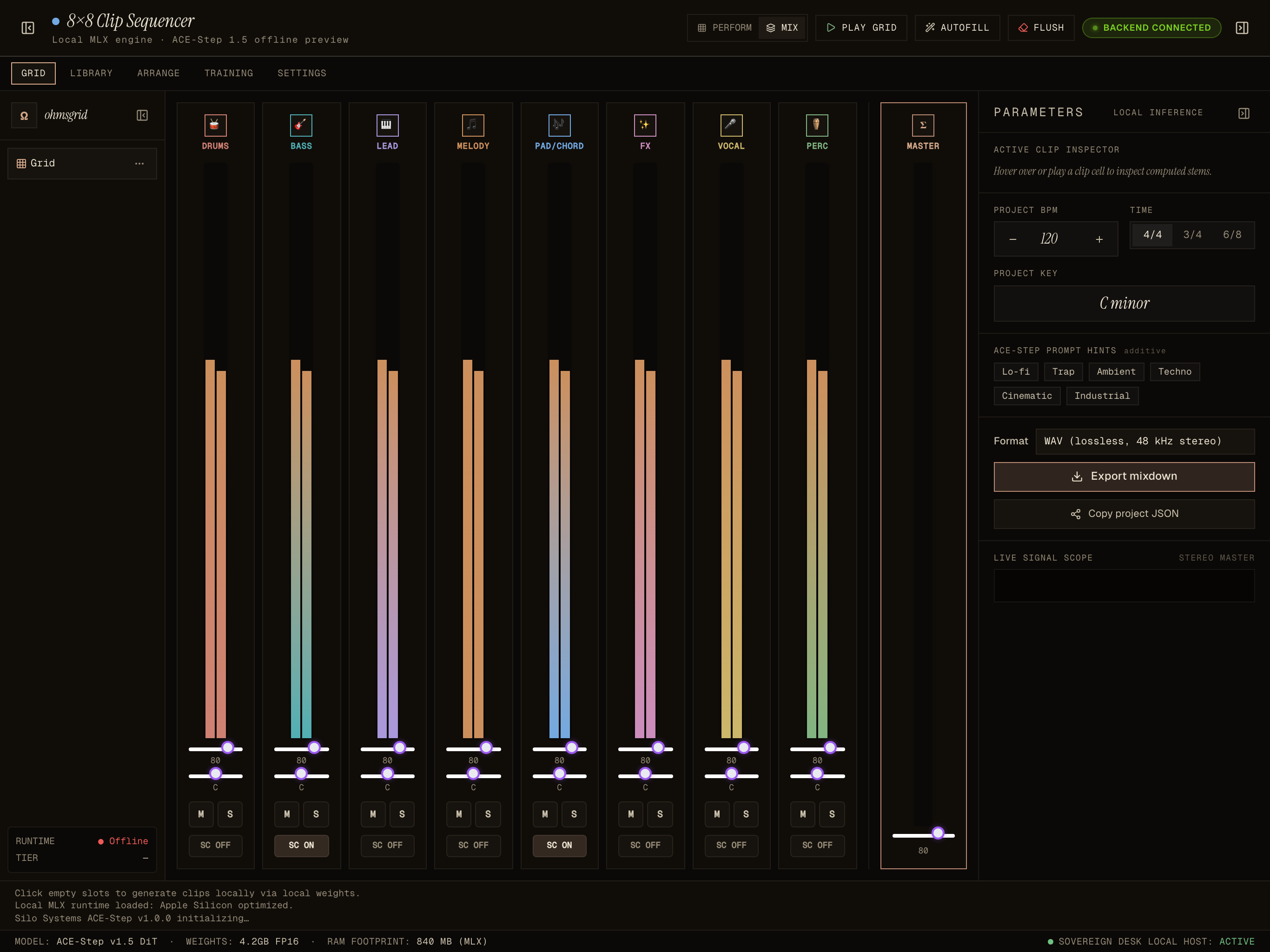Open the Grid tab
The width and height of the screenshot is (1270, 952).
pos(33,73)
